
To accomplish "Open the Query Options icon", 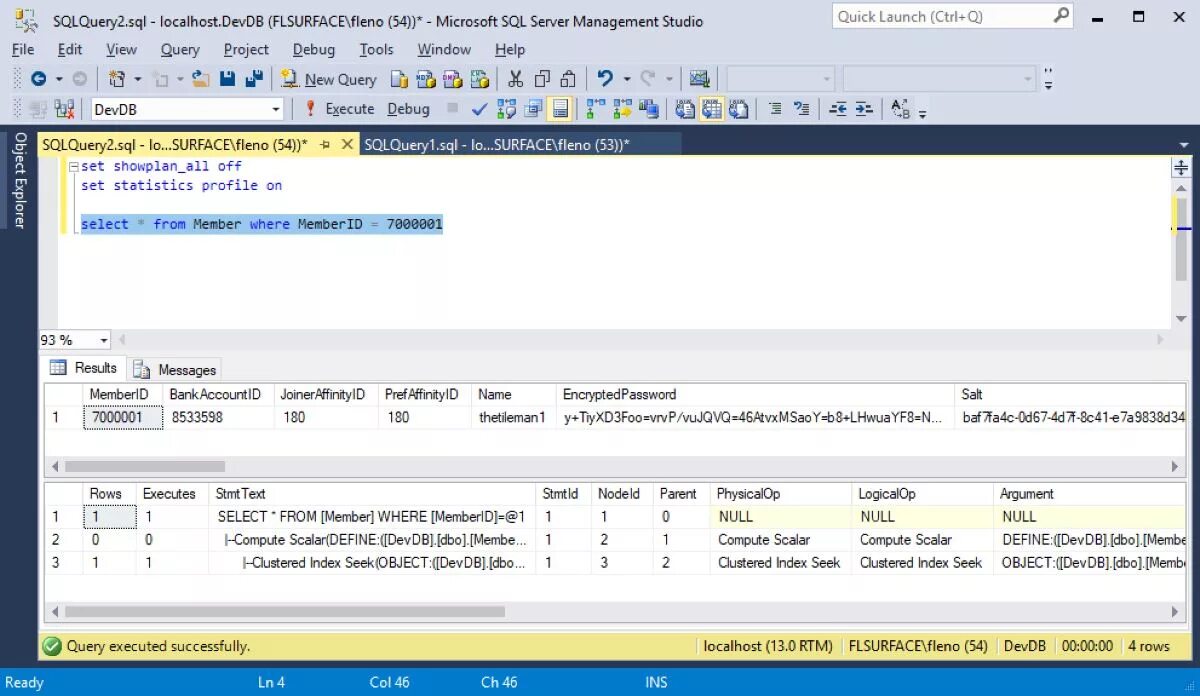I will (x=533, y=109).
